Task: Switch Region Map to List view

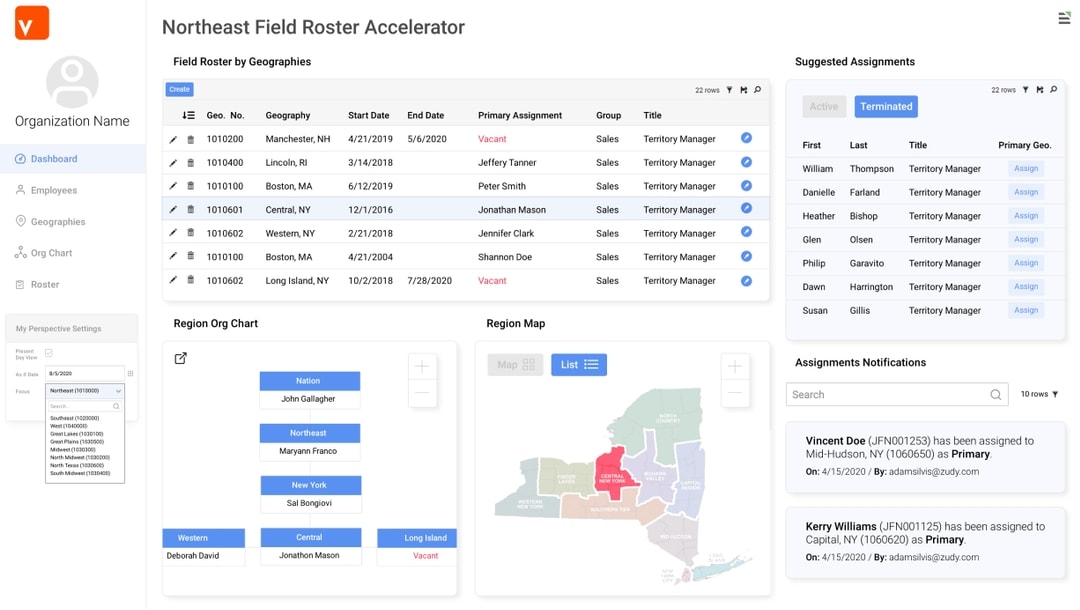Action: [x=579, y=365]
